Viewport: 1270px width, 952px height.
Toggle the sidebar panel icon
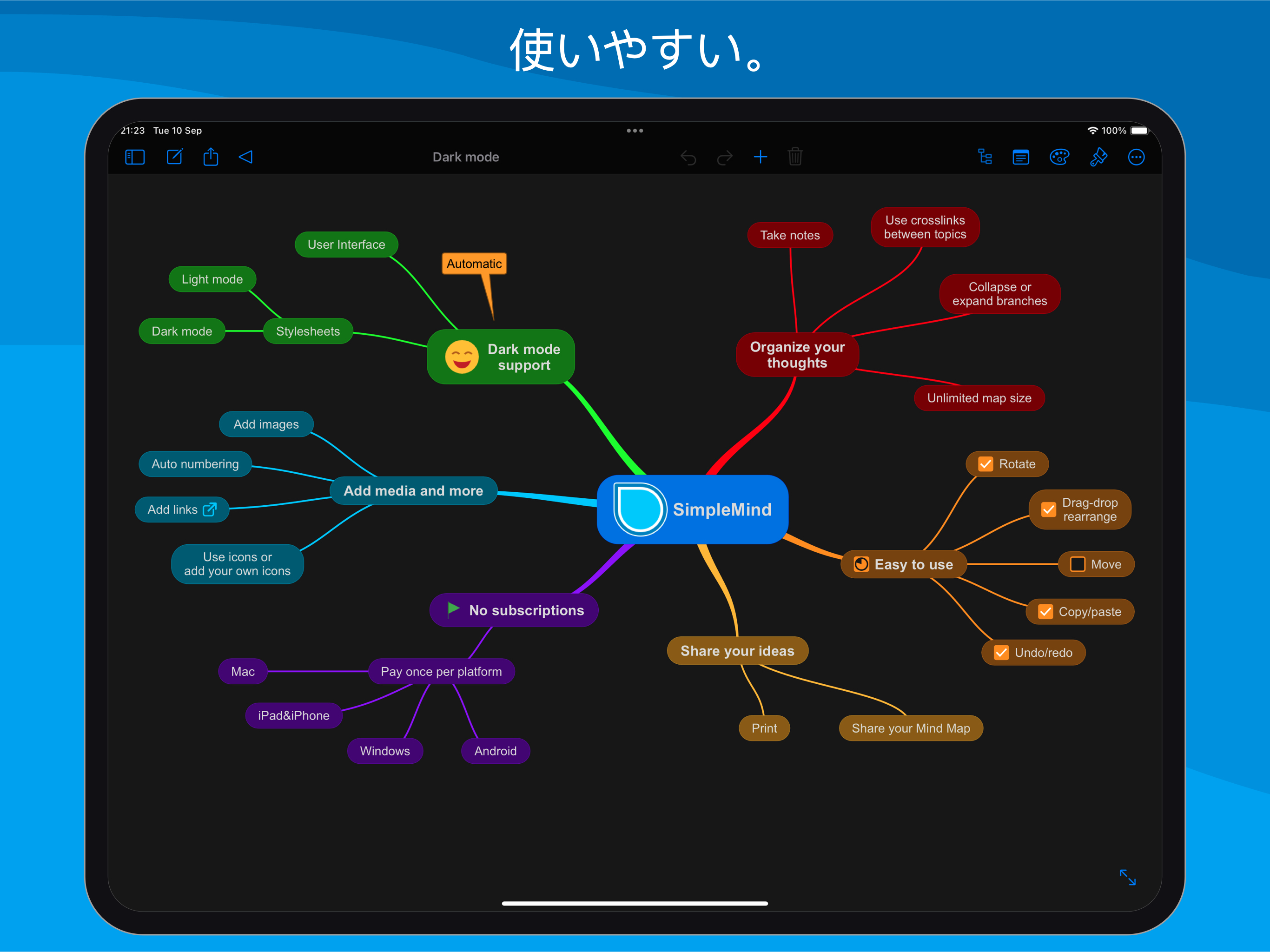click(135, 157)
